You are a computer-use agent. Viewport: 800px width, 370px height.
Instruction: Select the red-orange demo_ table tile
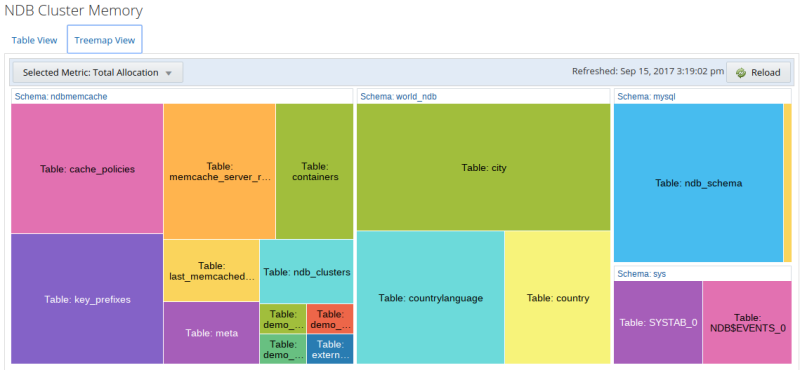coord(330,319)
